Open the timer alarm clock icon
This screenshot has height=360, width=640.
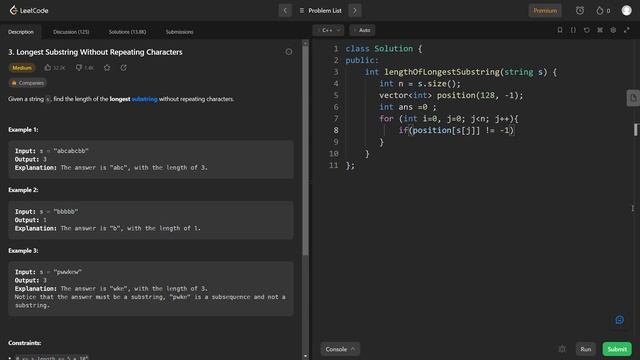(580, 11)
